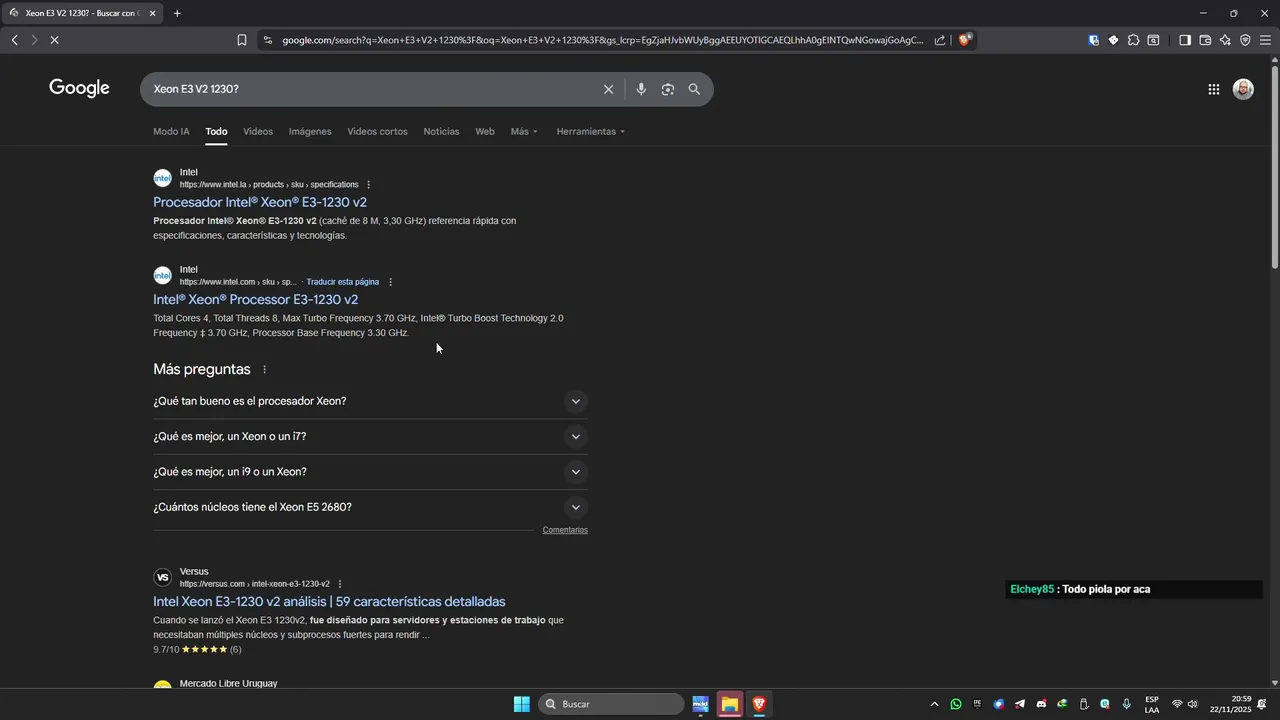
Task: Open the Leo AI sparkle icon
Action: (1225, 40)
